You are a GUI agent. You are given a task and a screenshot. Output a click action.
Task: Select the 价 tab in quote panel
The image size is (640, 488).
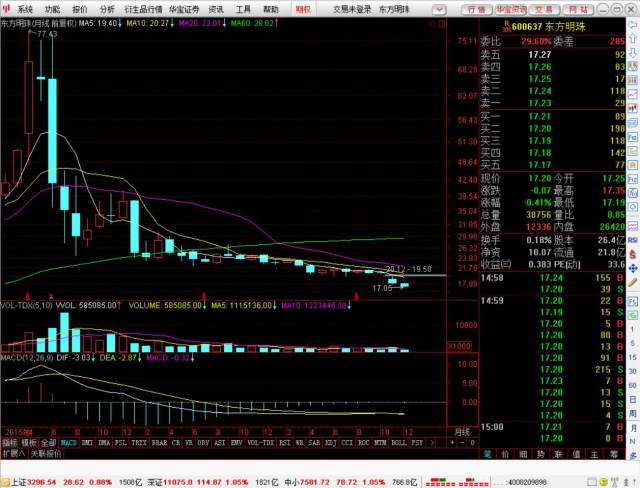click(x=505, y=454)
